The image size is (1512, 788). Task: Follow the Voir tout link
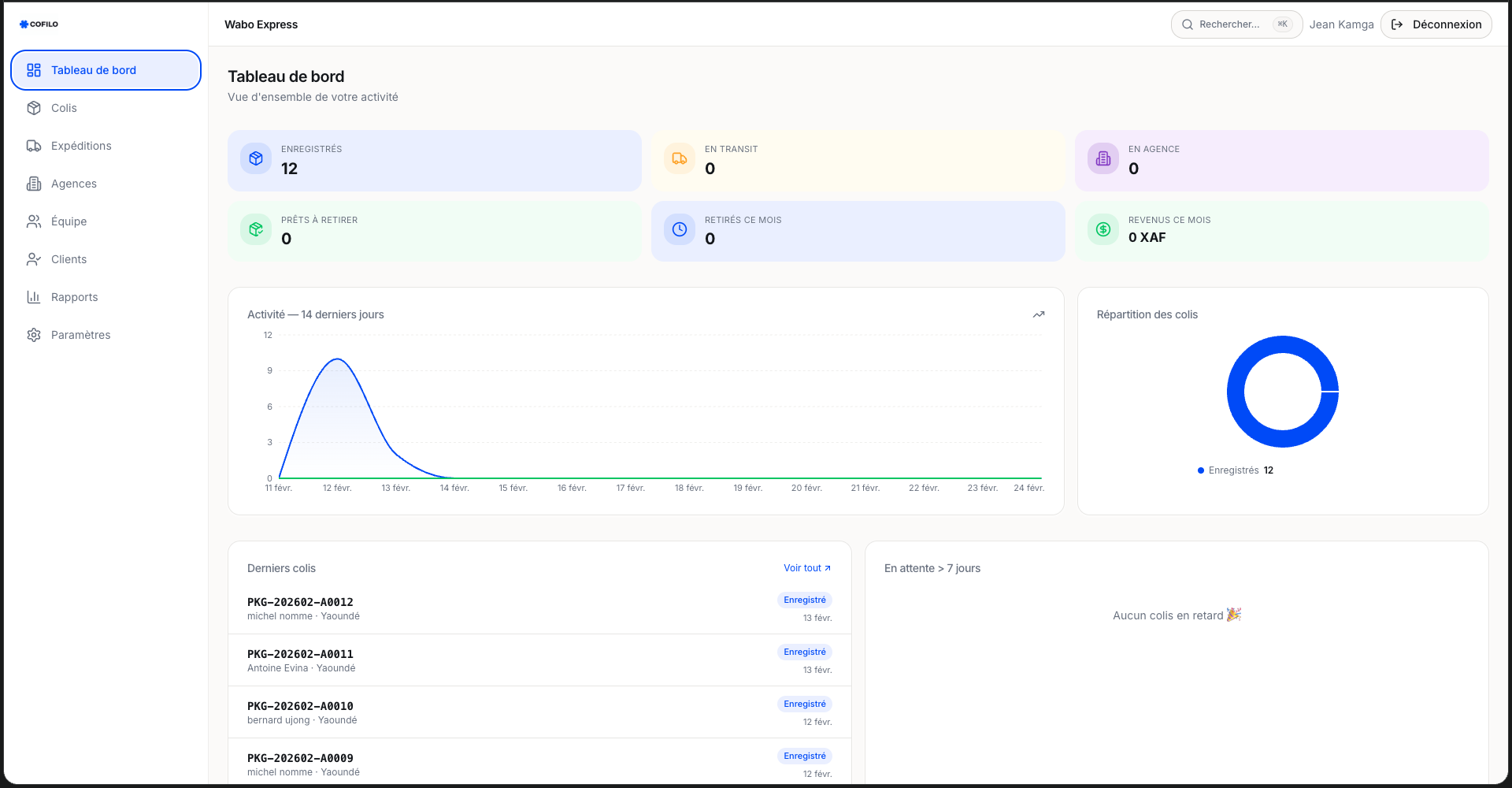click(x=806, y=568)
